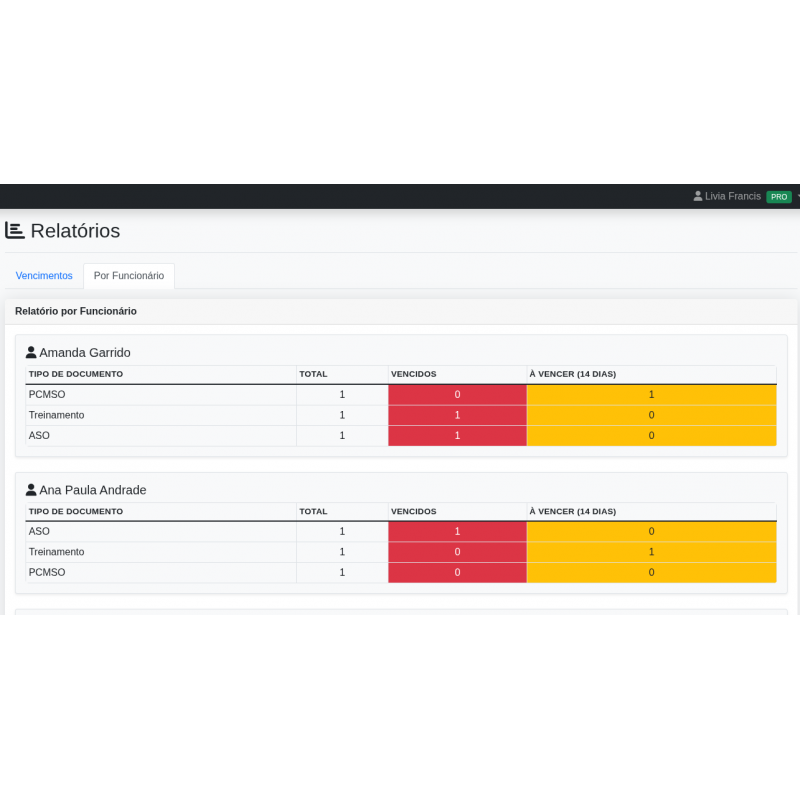Click the Ana Paula Andrade employee name

click(x=93, y=490)
